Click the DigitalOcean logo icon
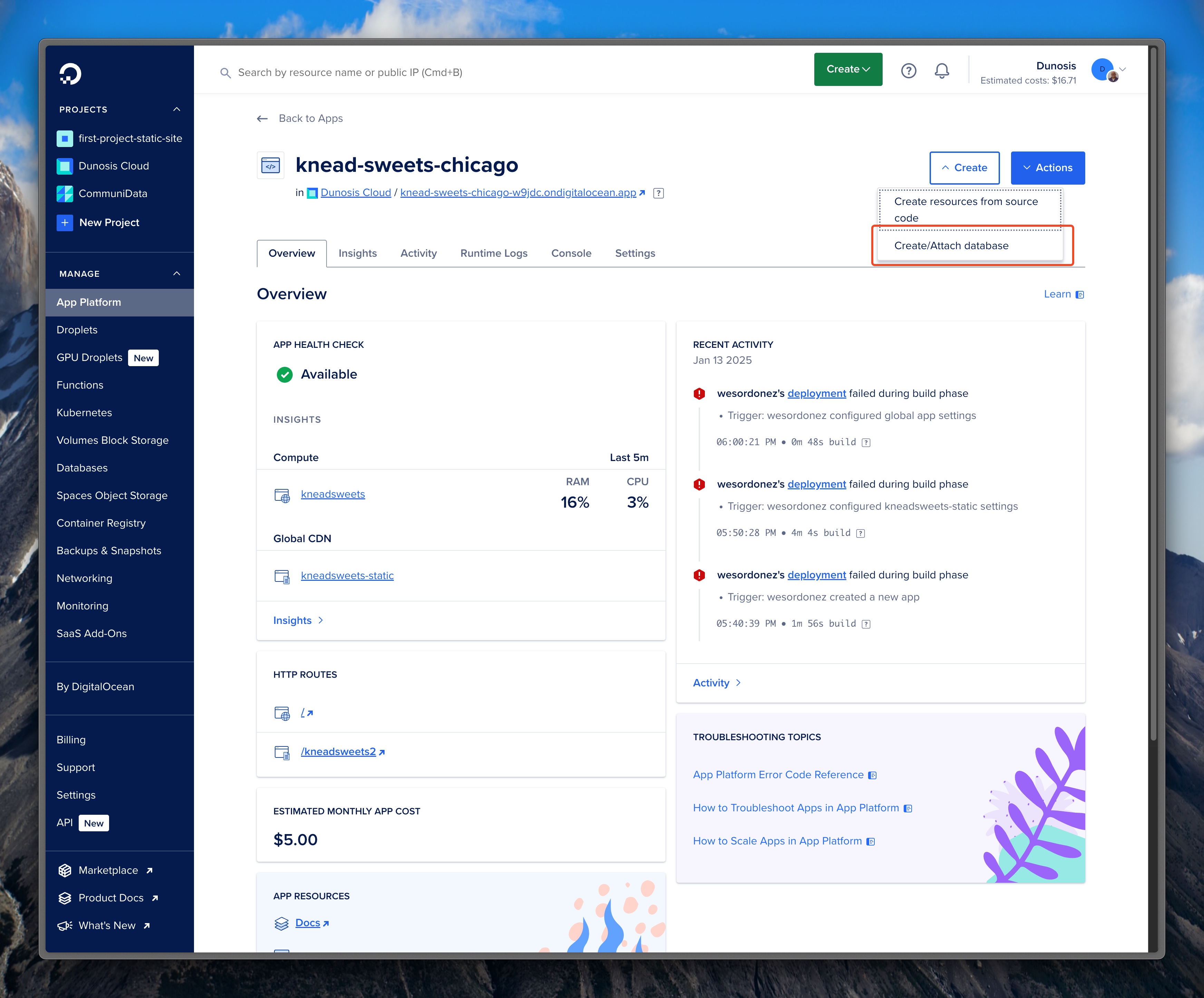The width and height of the screenshot is (1204, 998). (x=70, y=74)
